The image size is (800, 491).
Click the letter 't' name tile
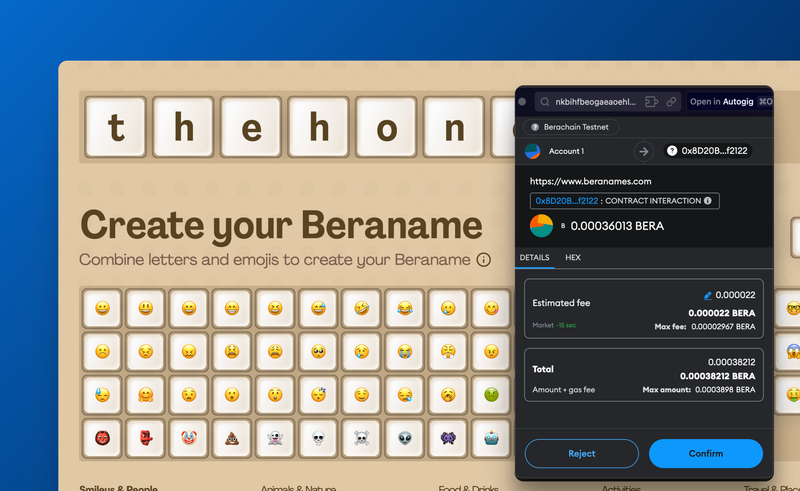click(x=117, y=128)
